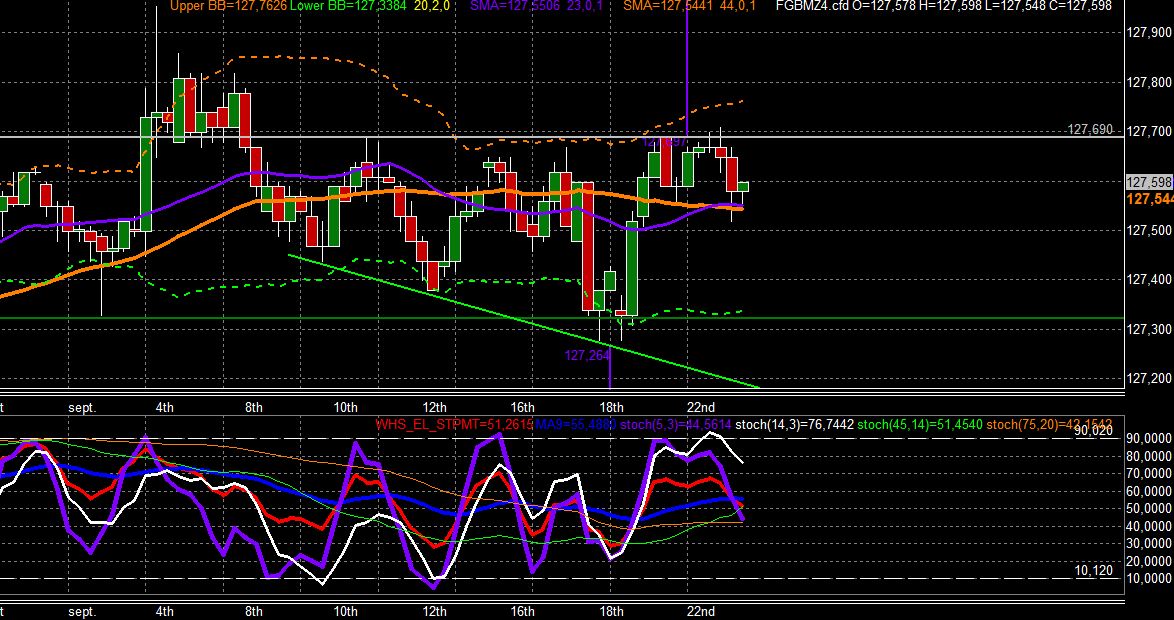
Task: Click the orange 44,0,1 parameter text
Action: pyautogui.click(x=739, y=6)
